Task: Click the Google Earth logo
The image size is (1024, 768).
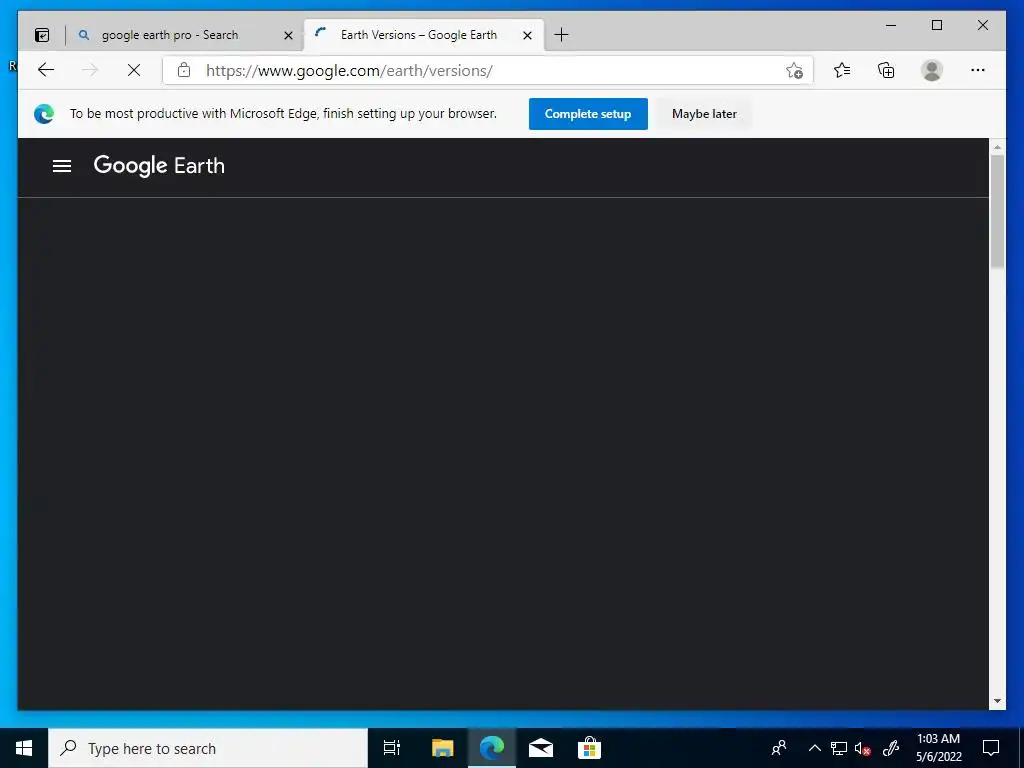Action: click(x=159, y=166)
